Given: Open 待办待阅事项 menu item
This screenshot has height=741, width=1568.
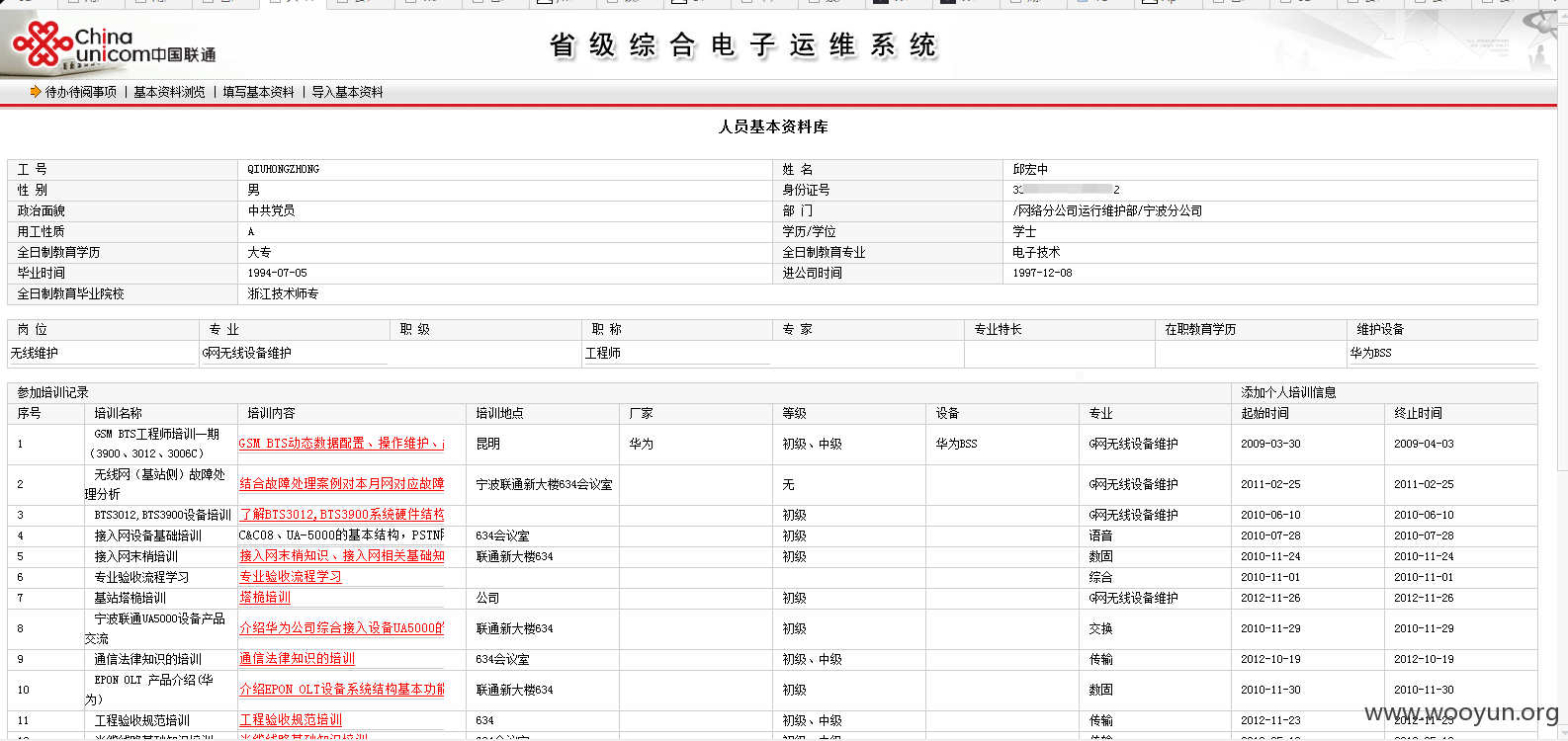Looking at the screenshot, I should click(81, 92).
